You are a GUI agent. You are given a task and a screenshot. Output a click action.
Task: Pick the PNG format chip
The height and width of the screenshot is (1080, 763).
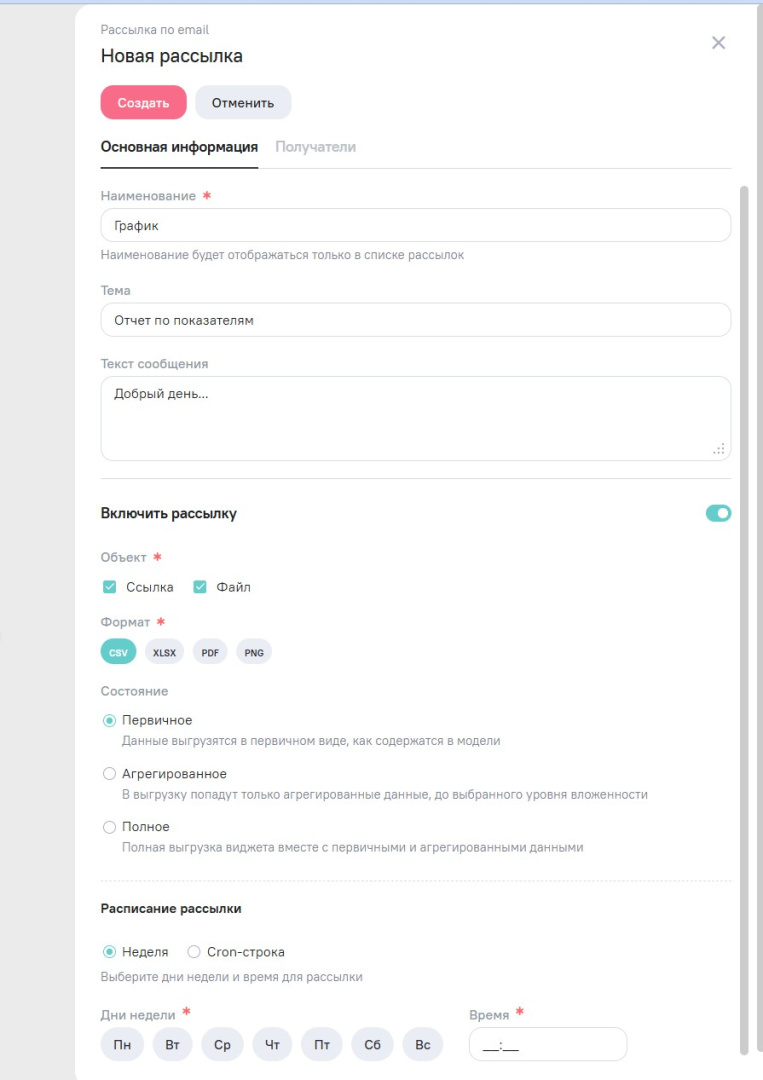(x=254, y=653)
